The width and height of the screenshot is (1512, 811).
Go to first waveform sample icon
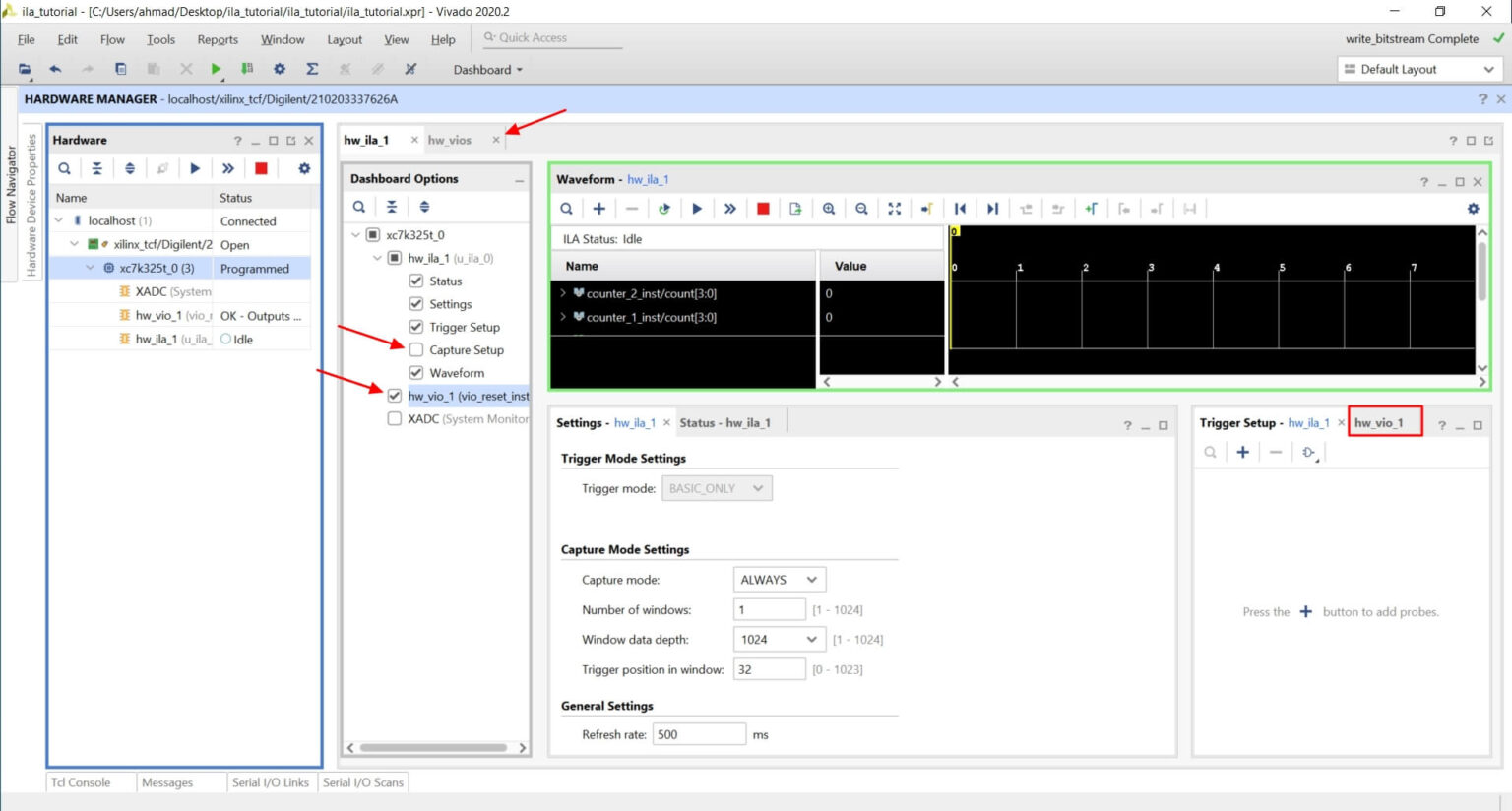(960, 209)
